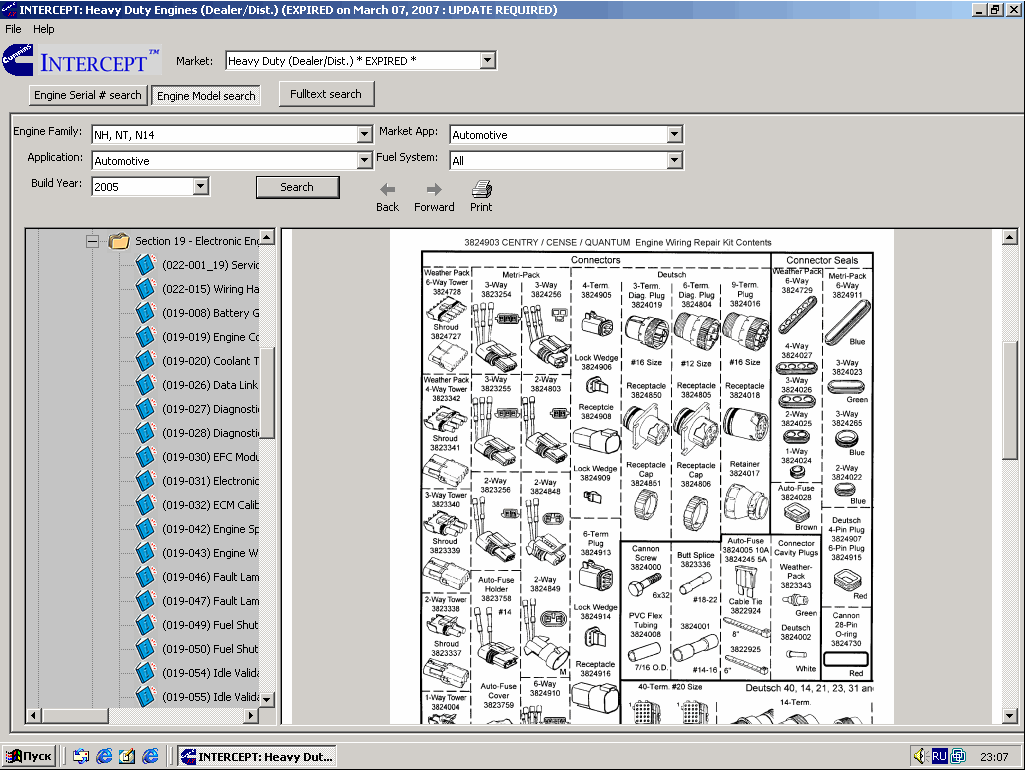This screenshot has height=770, width=1025.
Task: Open the Engine Family dropdown
Action: pyautogui.click(x=364, y=135)
